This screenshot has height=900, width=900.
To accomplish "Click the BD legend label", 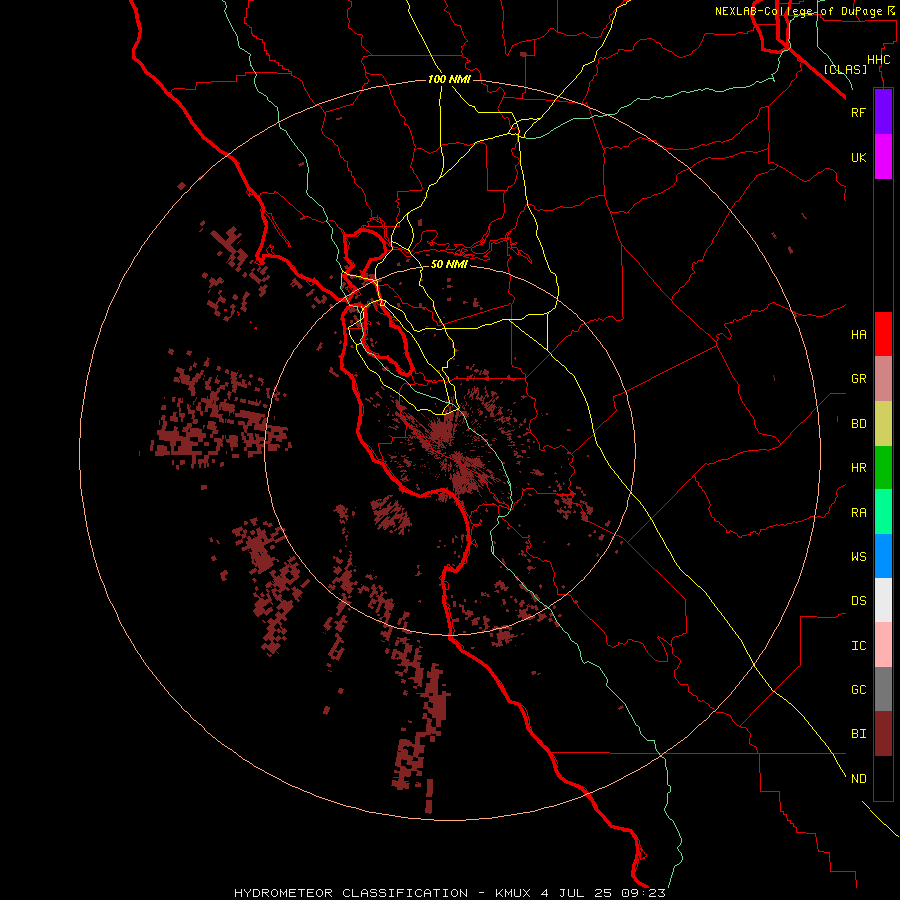I will [858, 424].
